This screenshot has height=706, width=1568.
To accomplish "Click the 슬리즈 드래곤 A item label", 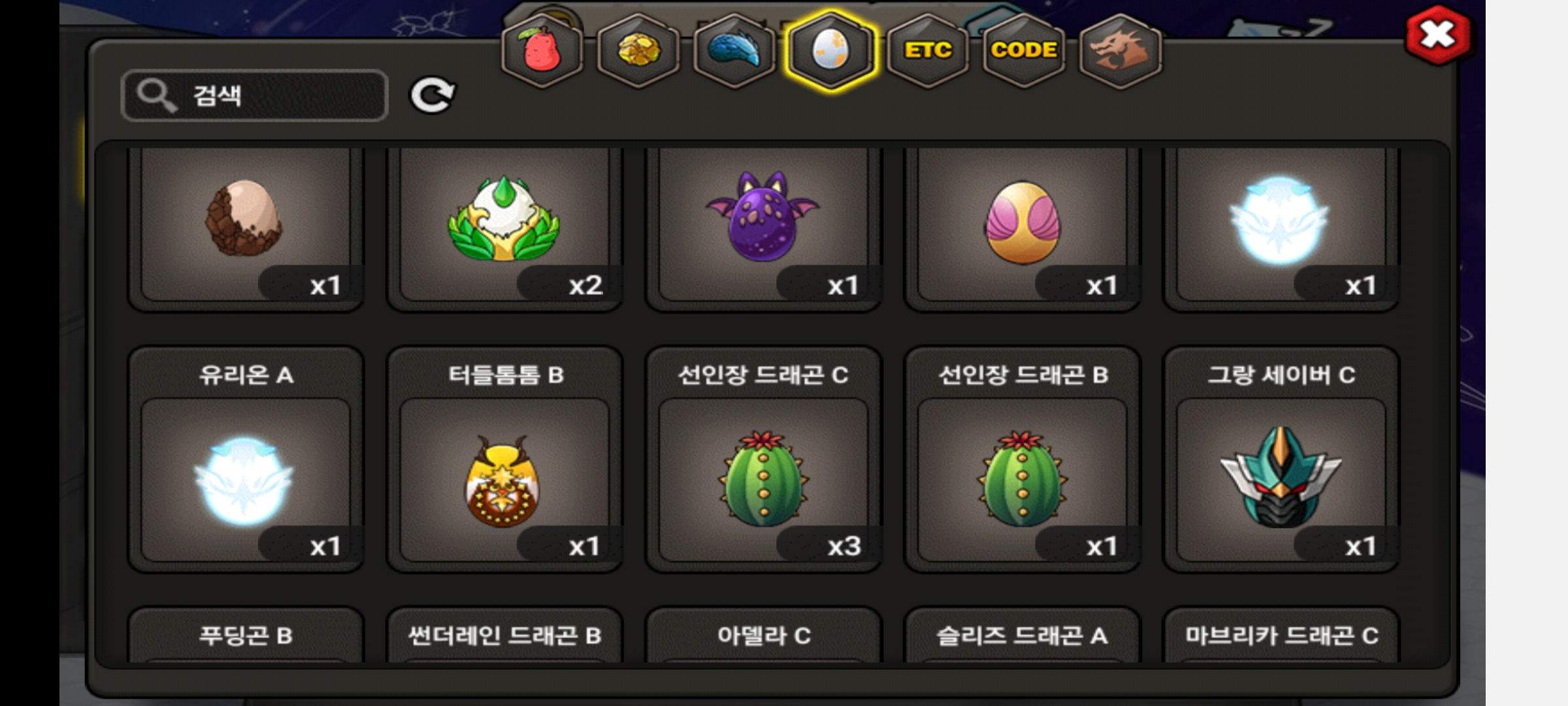I will click(x=1022, y=635).
